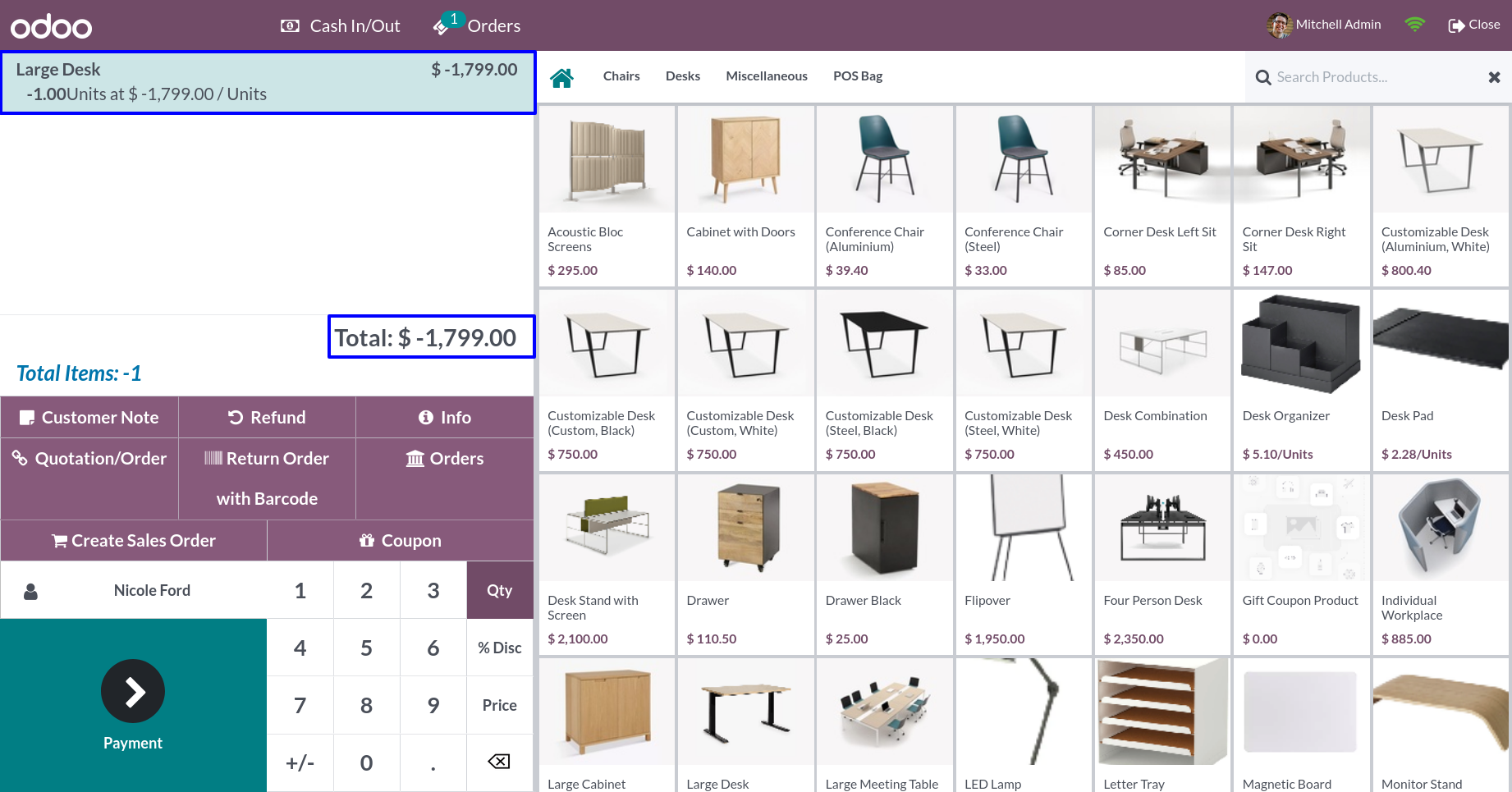This screenshot has height=792, width=1512.
Task: Tap numpad key 0
Action: pos(367,763)
